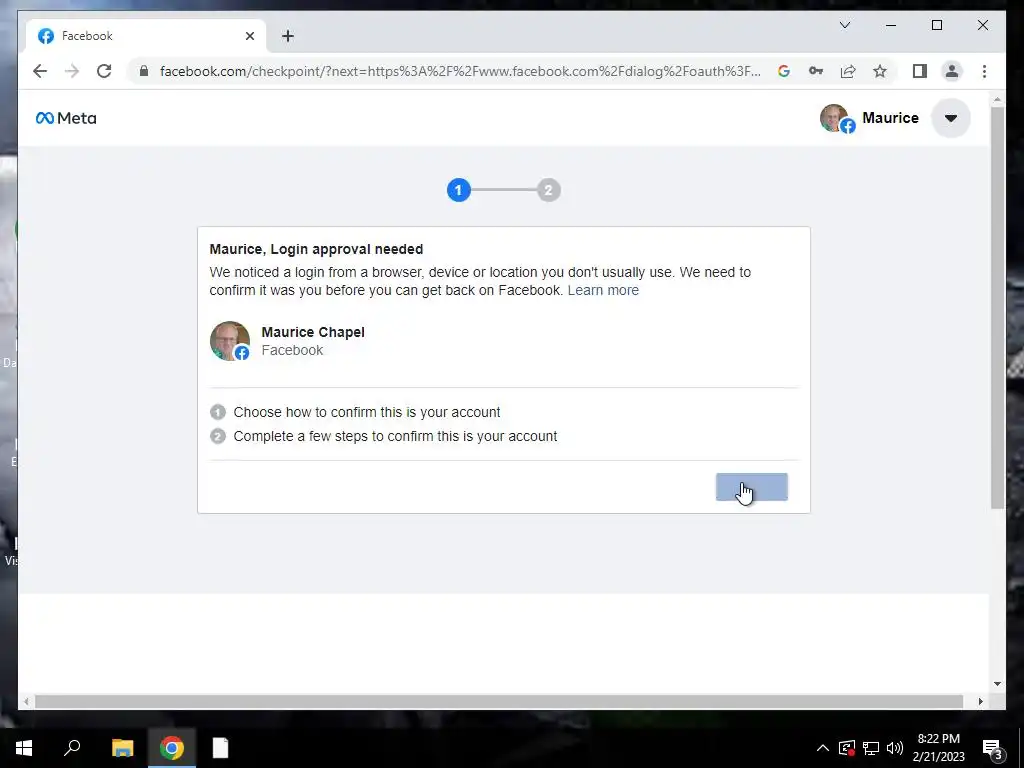The width and height of the screenshot is (1024, 768).
Task: Open the notification center
Action: coord(993,748)
